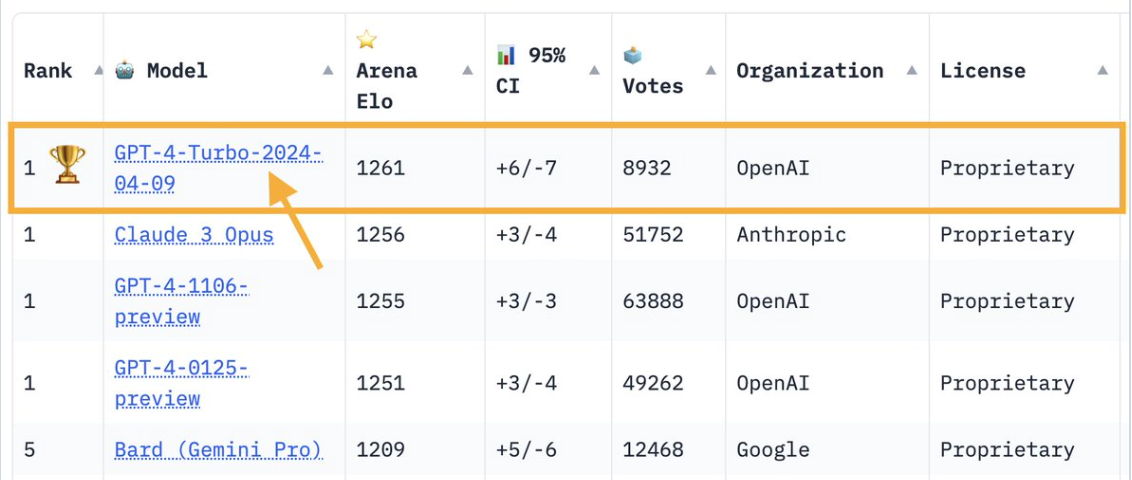Sort by Organization column arrow
The width and height of the screenshot is (1132, 480).
912,70
